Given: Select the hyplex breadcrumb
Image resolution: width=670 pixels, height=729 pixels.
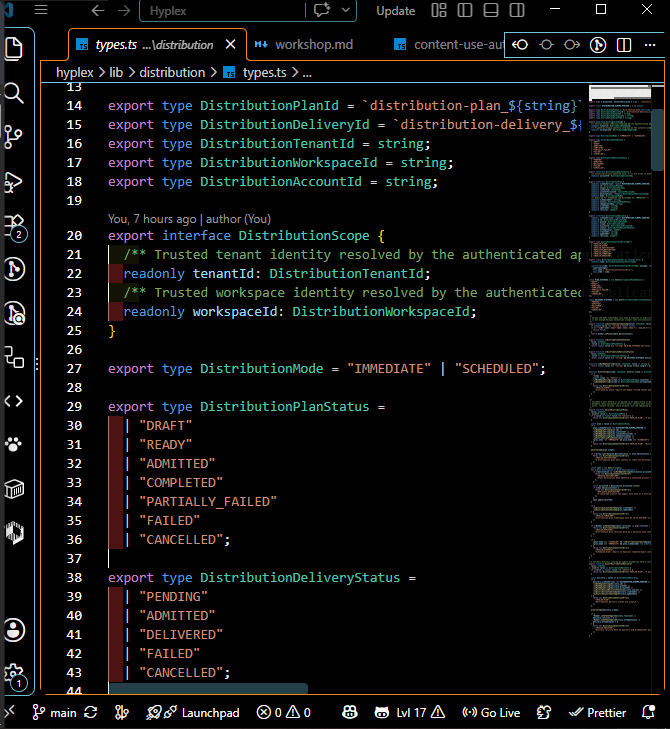Looking at the screenshot, I should [74, 73].
